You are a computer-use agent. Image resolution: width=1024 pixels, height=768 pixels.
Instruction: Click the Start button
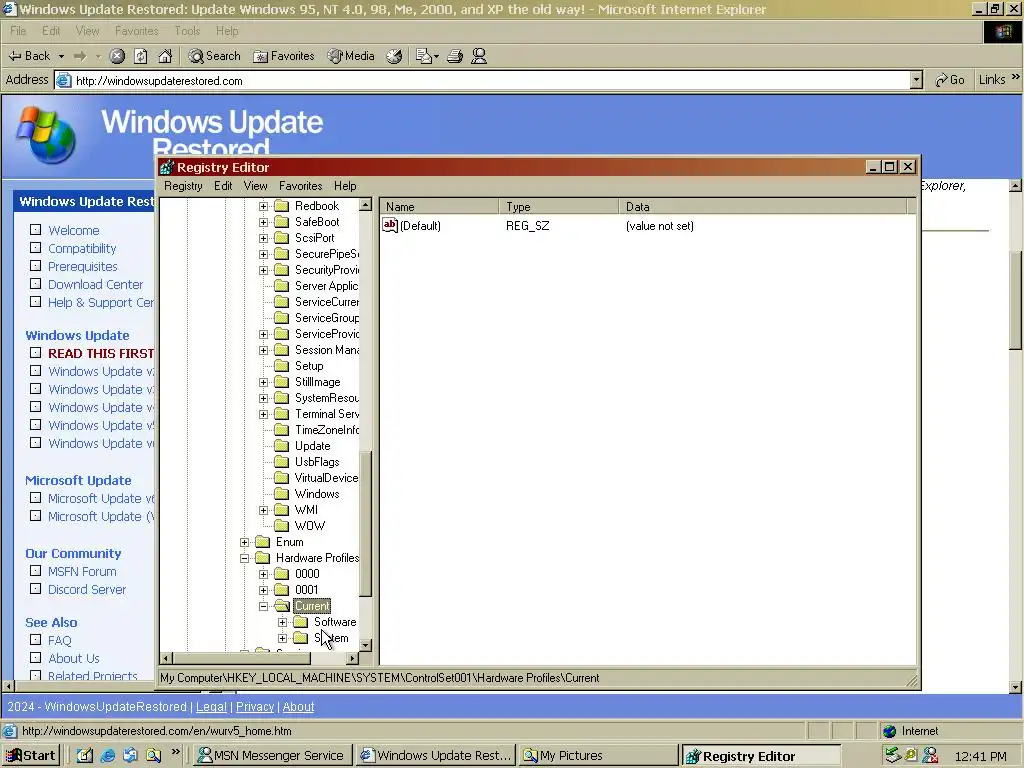pyautogui.click(x=31, y=756)
